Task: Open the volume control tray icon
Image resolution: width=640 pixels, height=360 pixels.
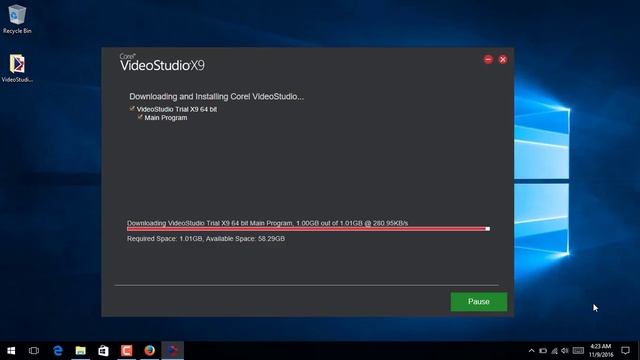Action: [x=565, y=351]
